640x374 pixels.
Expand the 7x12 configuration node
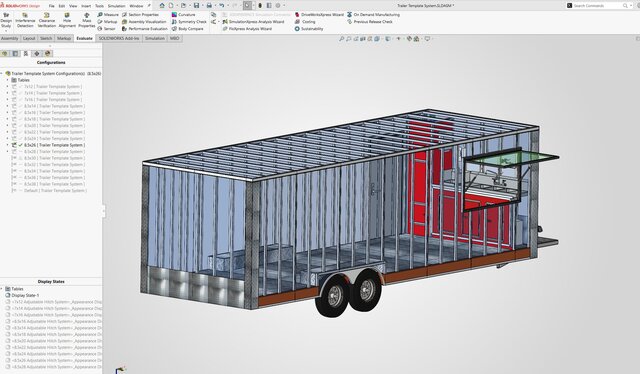[7, 87]
